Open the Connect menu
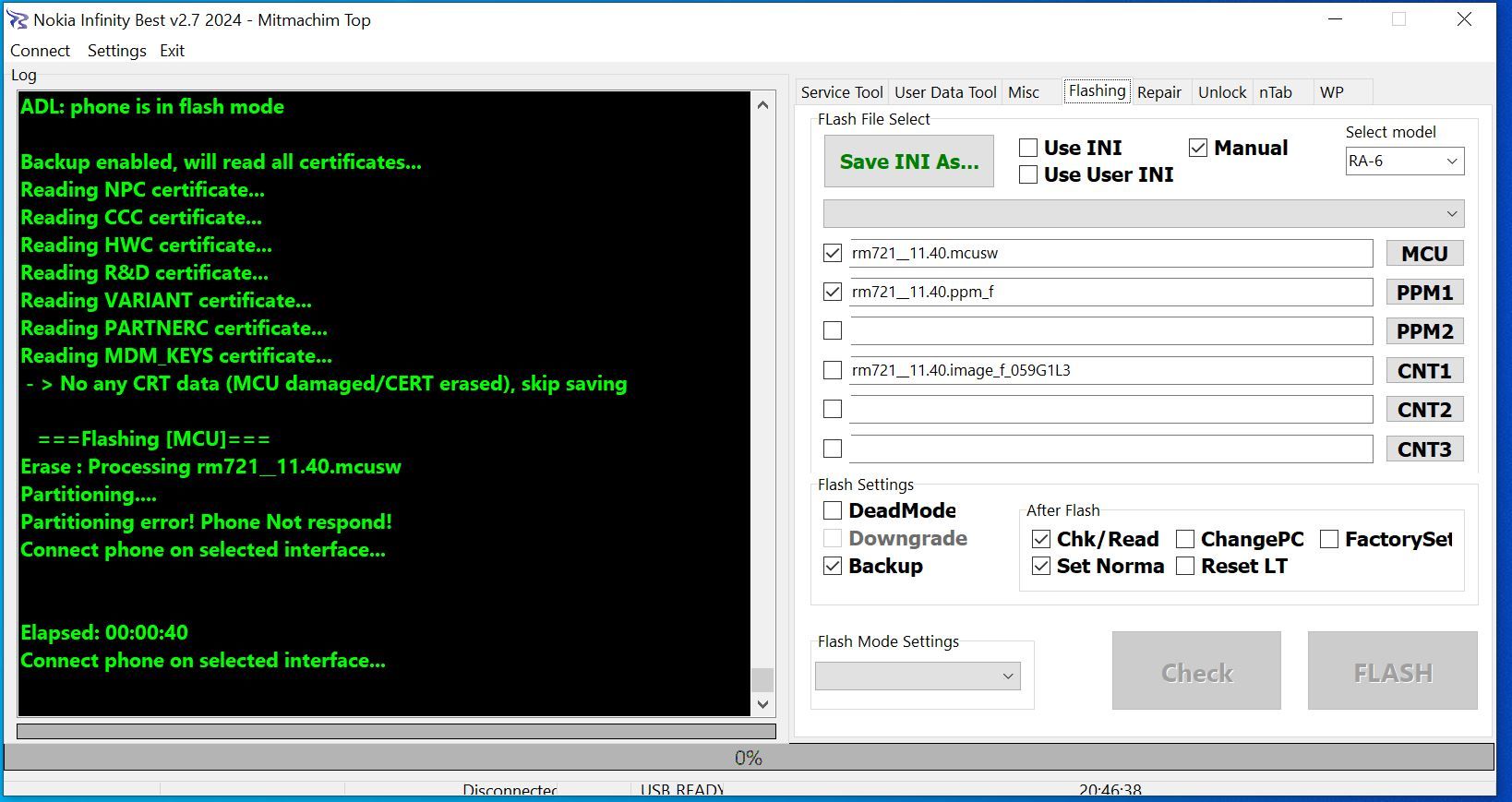Image resolution: width=1512 pixels, height=802 pixels. click(x=40, y=51)
